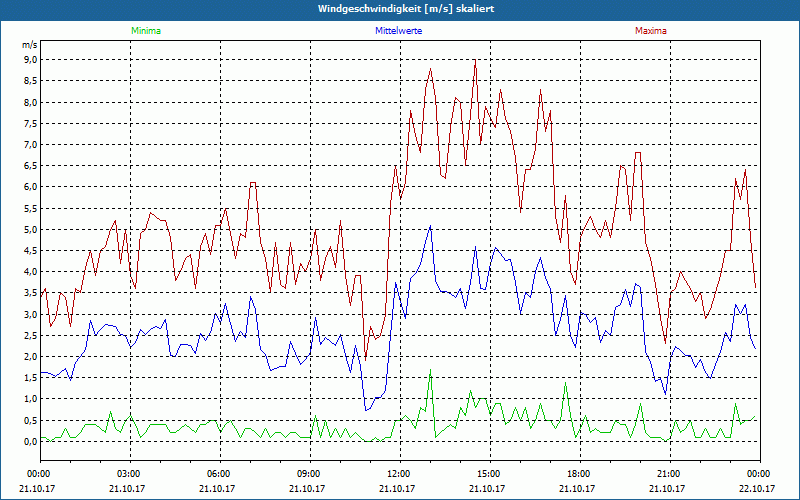
Task: Click the blue Mittelwerte legend label
Action: pos(398,31)
